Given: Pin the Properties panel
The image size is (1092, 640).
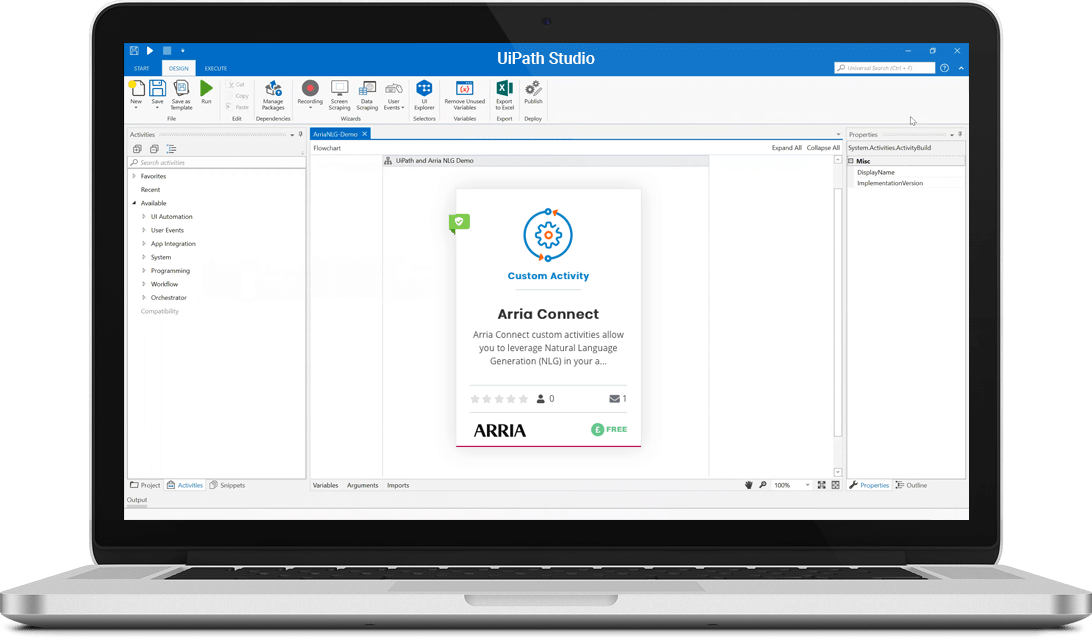Looking at the screenshot, I should point(960,134).
